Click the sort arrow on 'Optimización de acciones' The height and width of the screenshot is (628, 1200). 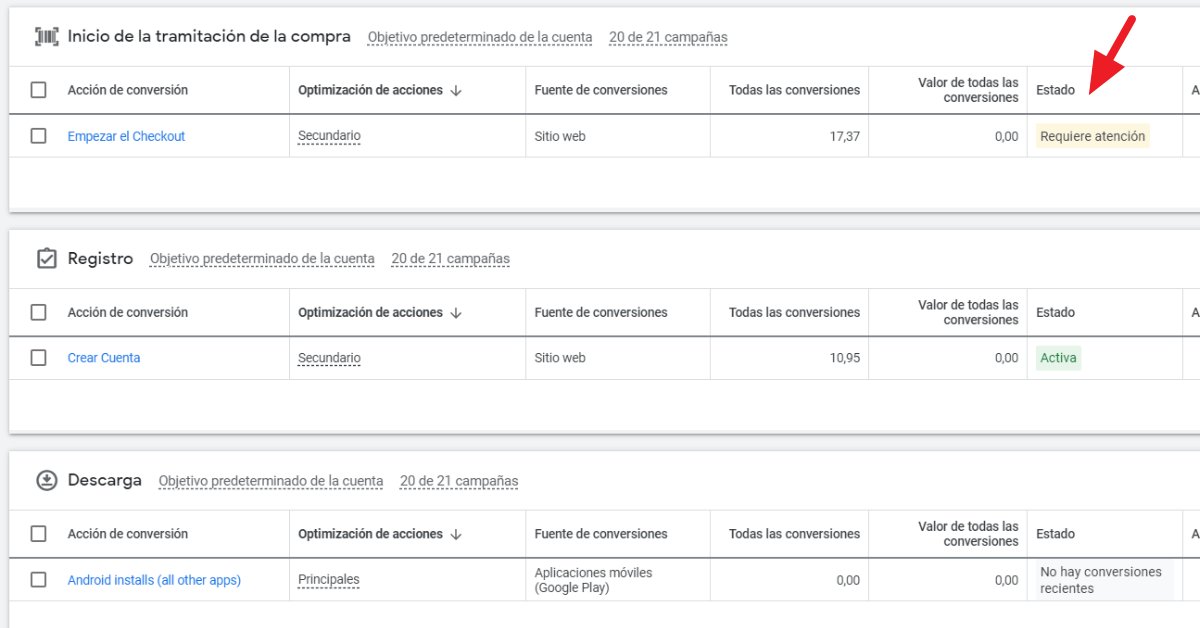tap(455, 90)
